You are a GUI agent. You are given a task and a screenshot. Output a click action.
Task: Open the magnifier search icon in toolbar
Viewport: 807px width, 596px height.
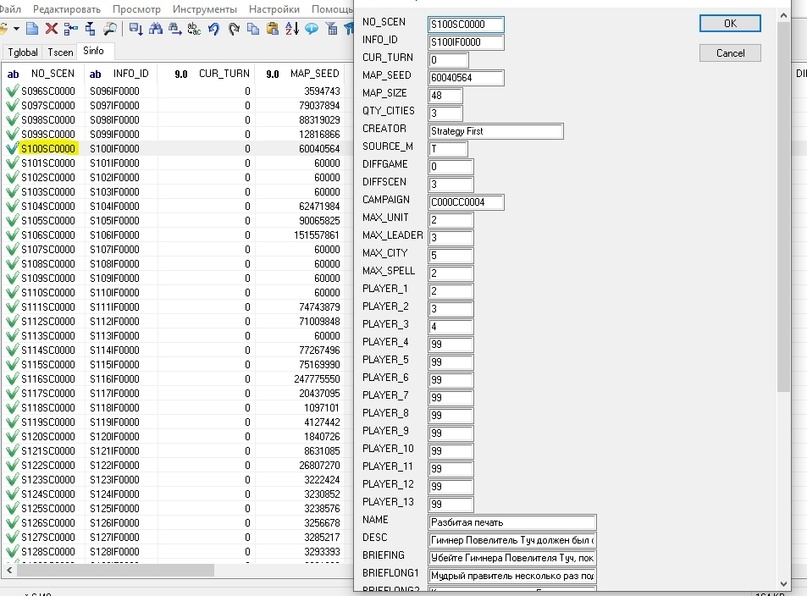[109, 29]
